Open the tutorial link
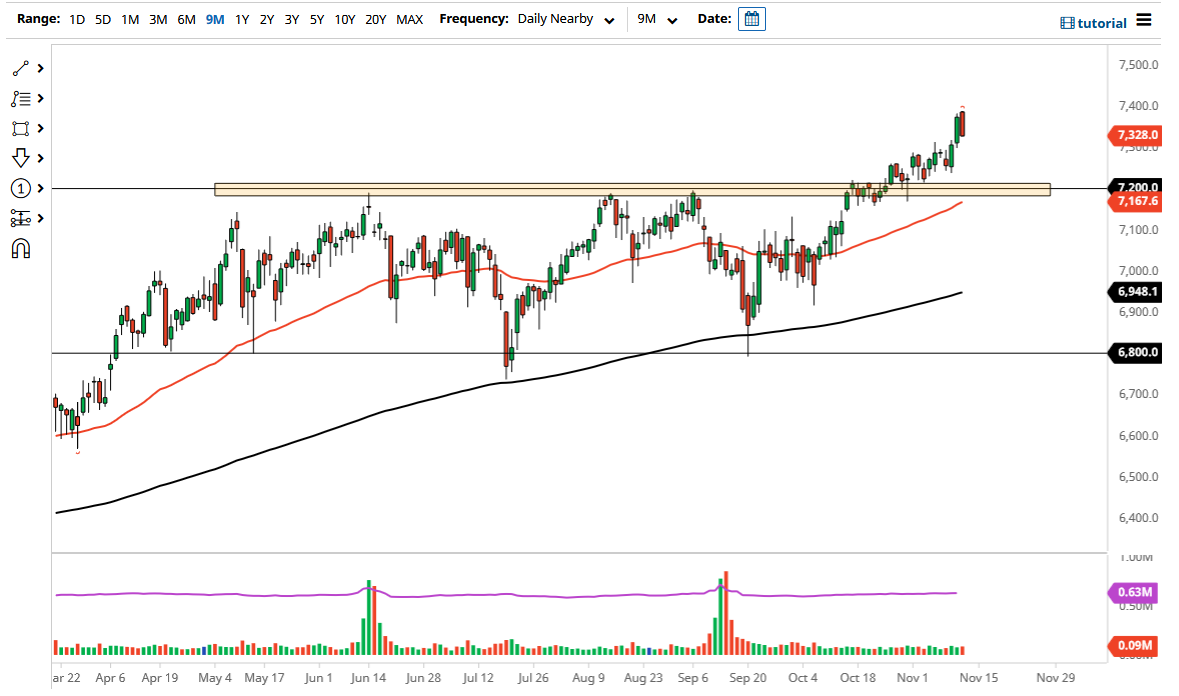This screenshot has height=696, width=1179. (x=1093, y=23)
